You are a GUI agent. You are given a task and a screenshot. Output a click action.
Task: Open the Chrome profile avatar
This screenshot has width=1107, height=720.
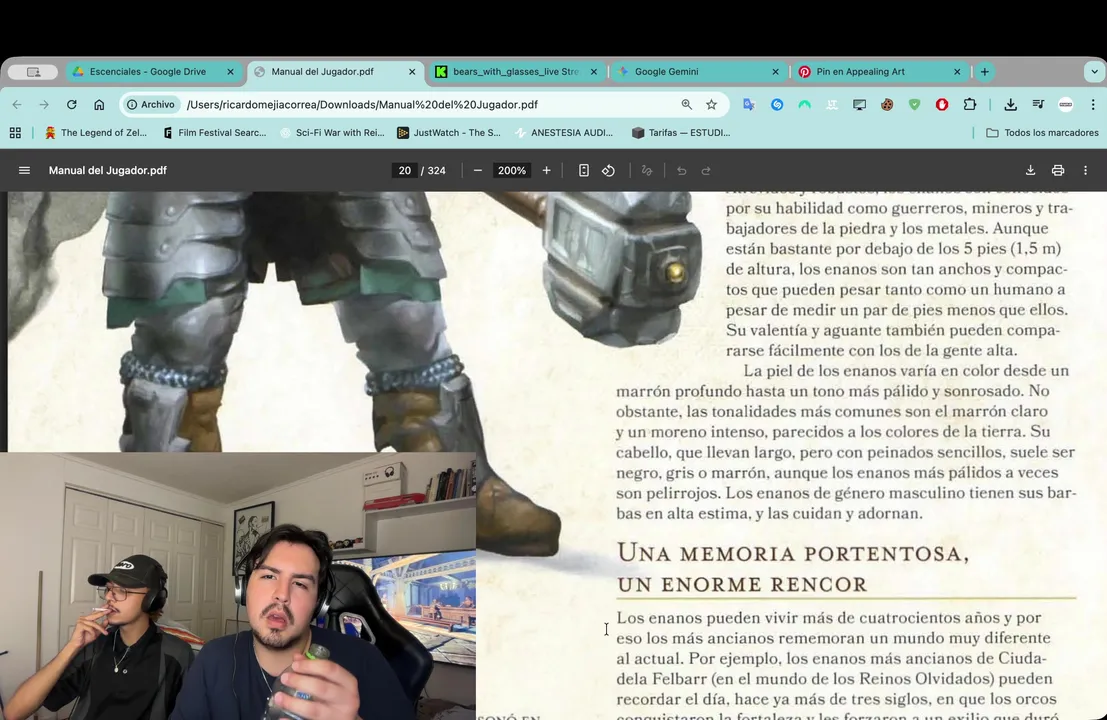(1065, 104)
